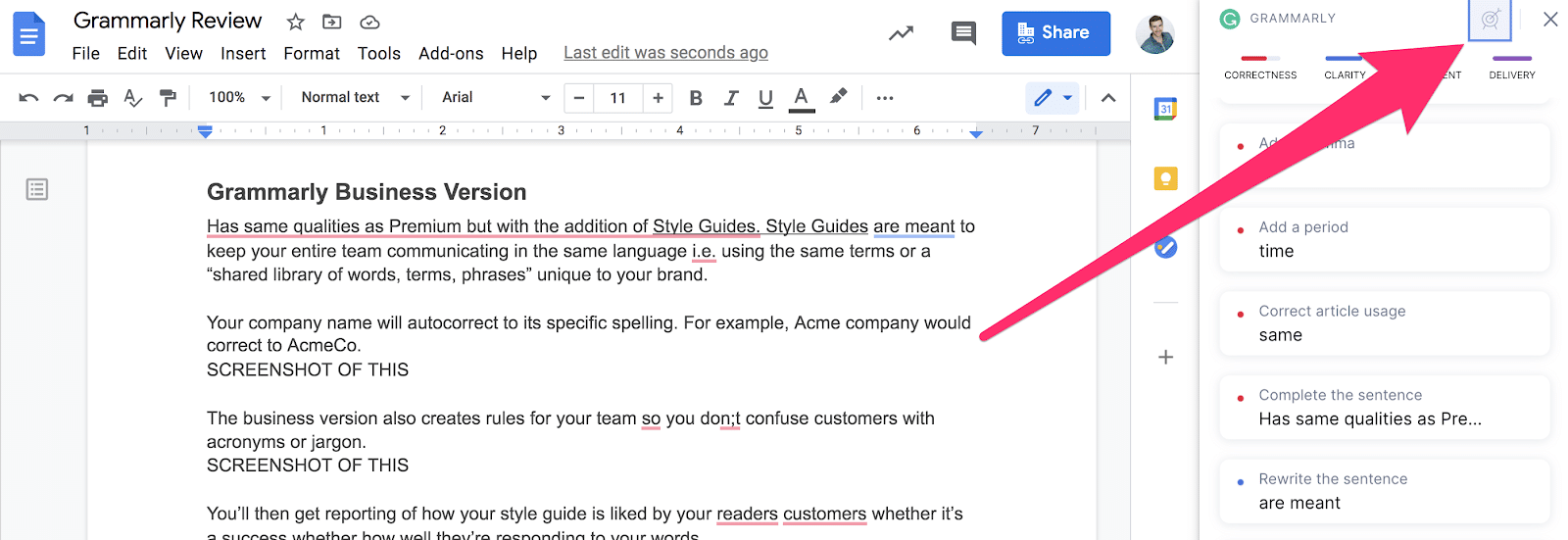Click the blue Share button
Image resolution: width=1568 pixels, height=540 pixels.
[1055, 33]
